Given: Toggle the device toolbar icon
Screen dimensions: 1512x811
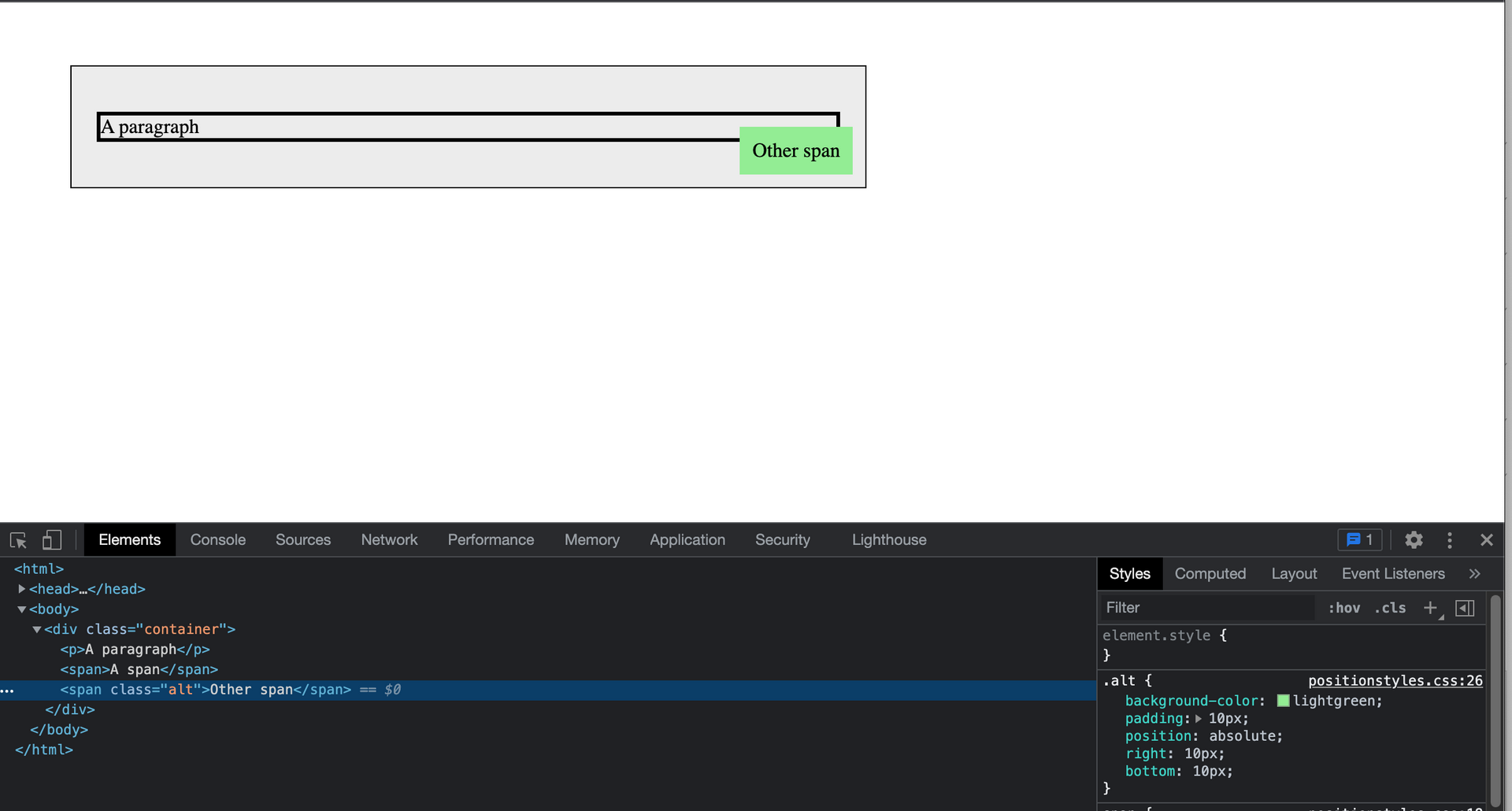Looking at the screenshot, I should (52, 540).
